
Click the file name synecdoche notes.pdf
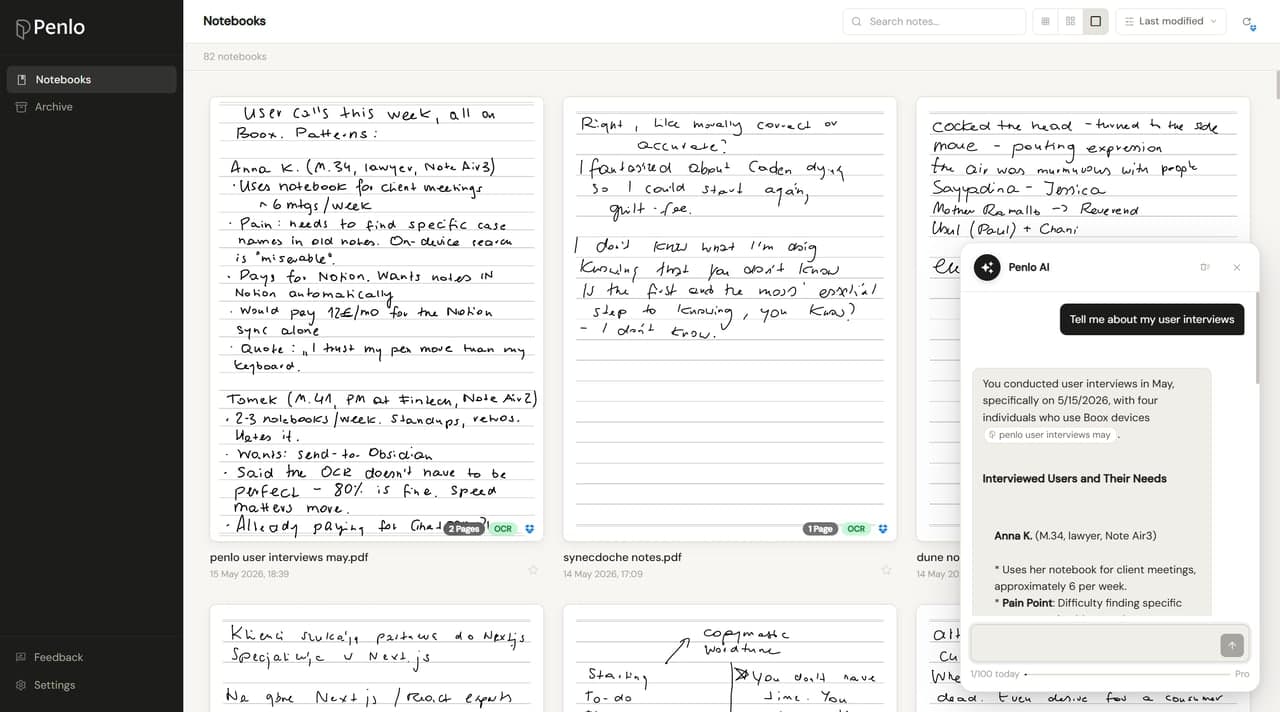point(622,557)
